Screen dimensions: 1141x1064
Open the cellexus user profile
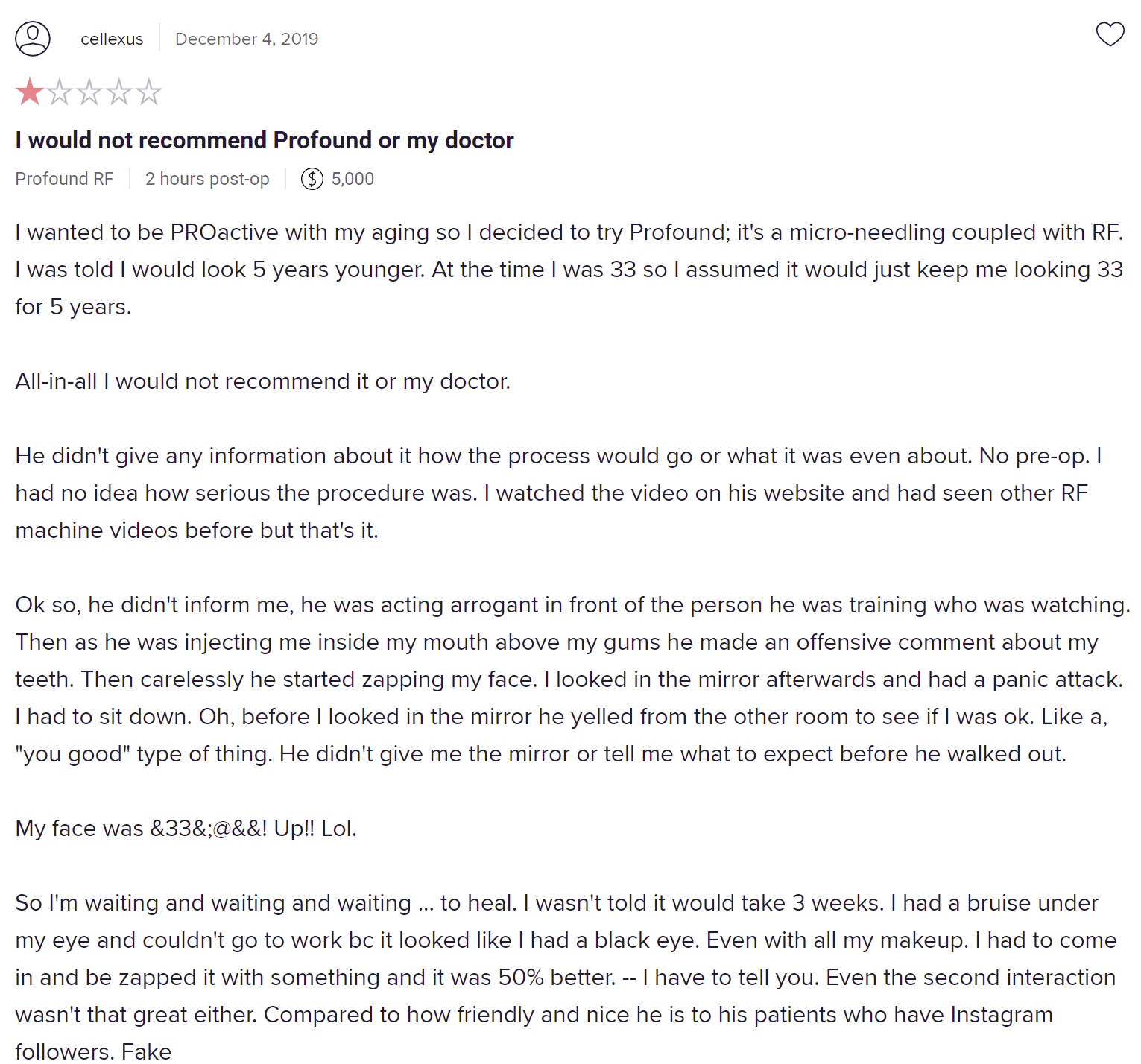pyautogui.click(x=112, y=39)
